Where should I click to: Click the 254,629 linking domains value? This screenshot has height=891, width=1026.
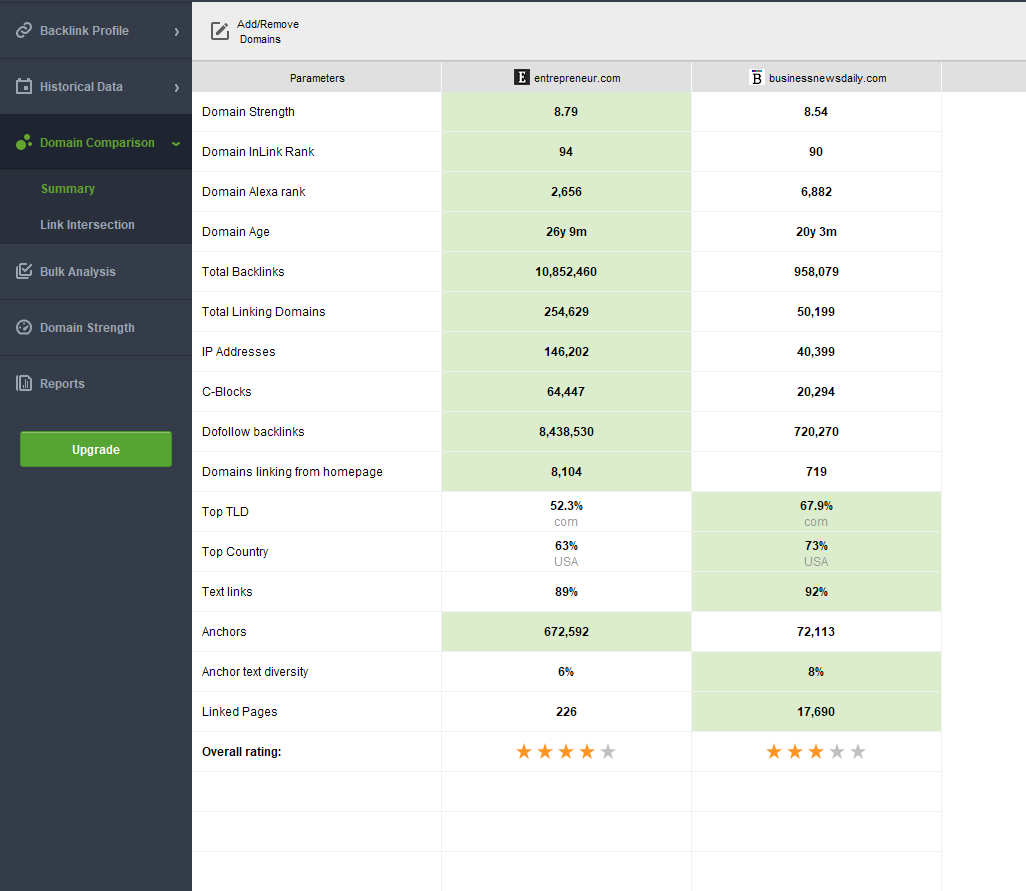click(x=566, y=311)
